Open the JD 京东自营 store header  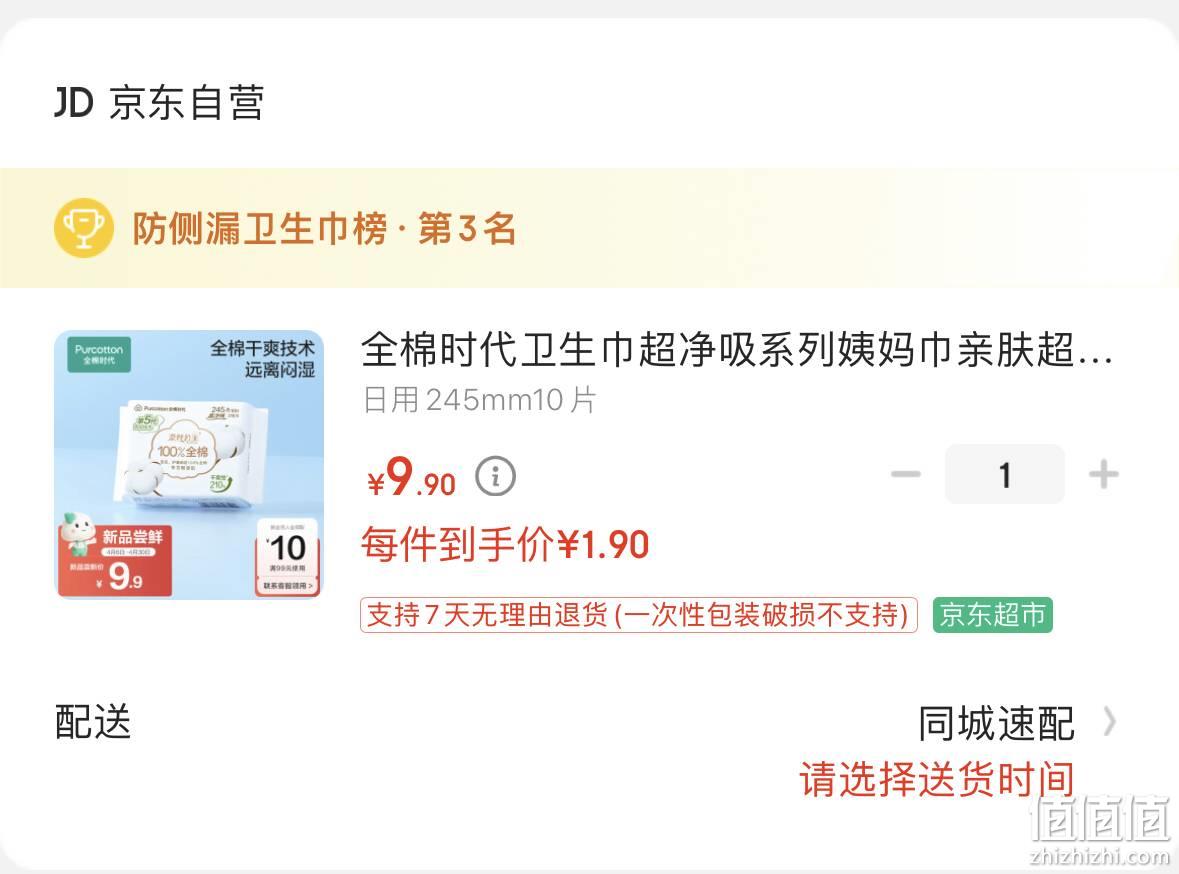pyautogui.click(x=159, y=102)
